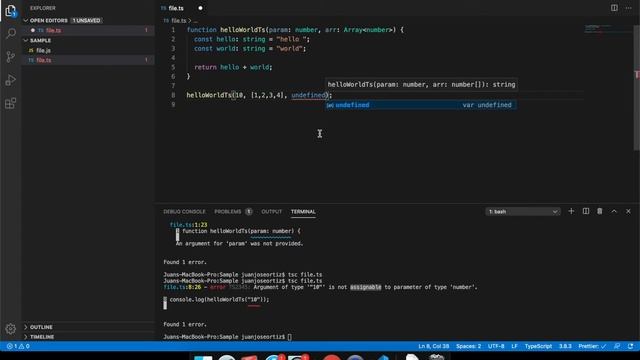
Task: Open the Run and Debug view
Action: (11, 80)
